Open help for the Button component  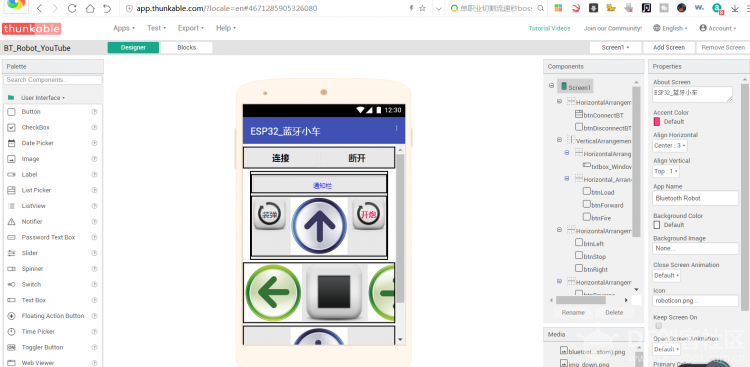94,111
